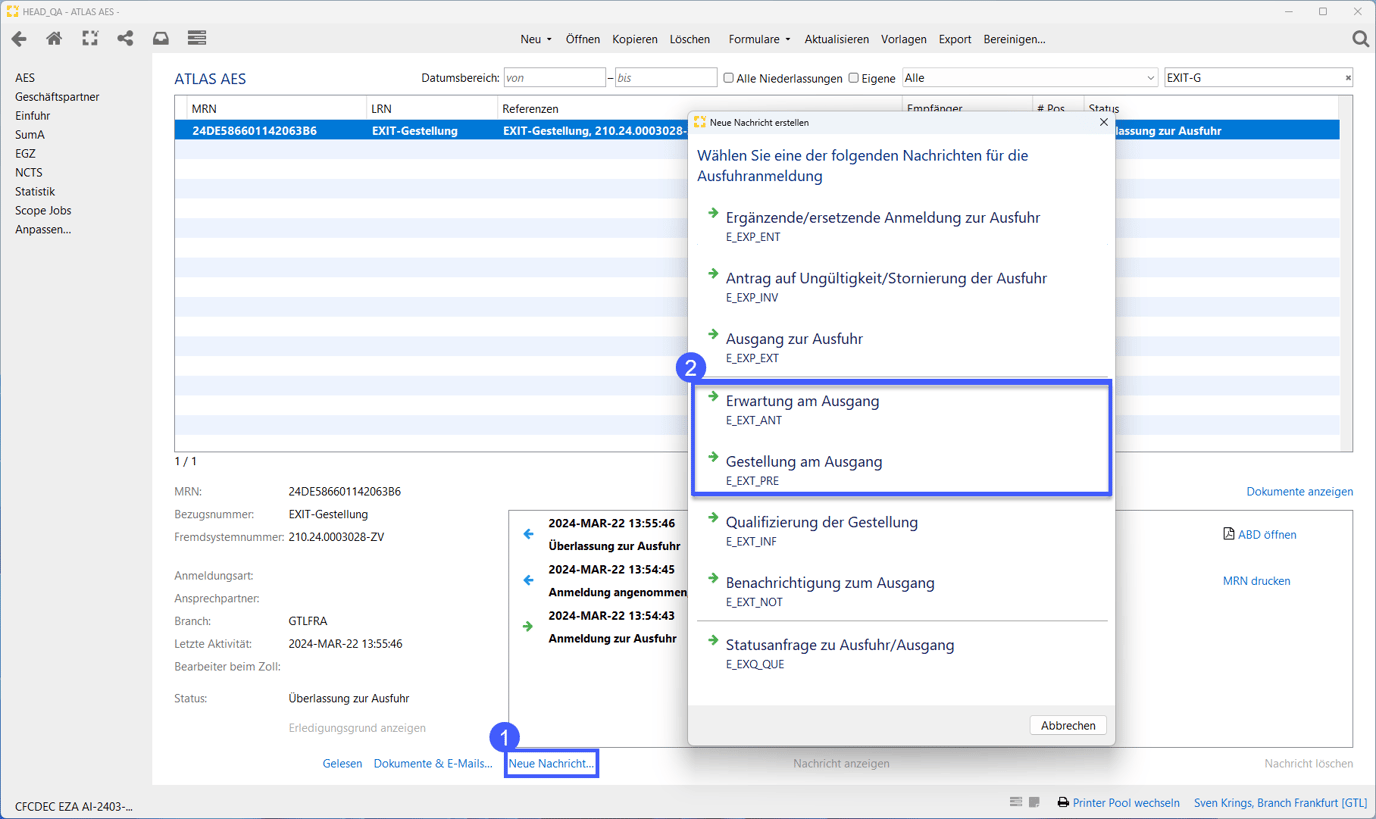Toggle the Eigene checkbox

click(853, 78)
